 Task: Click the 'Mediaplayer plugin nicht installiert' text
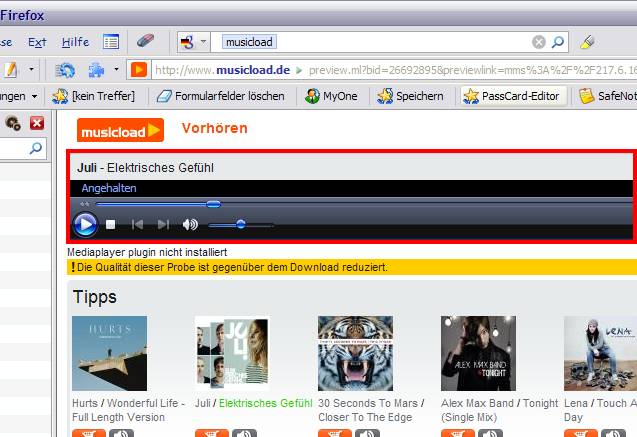[147, 252]
